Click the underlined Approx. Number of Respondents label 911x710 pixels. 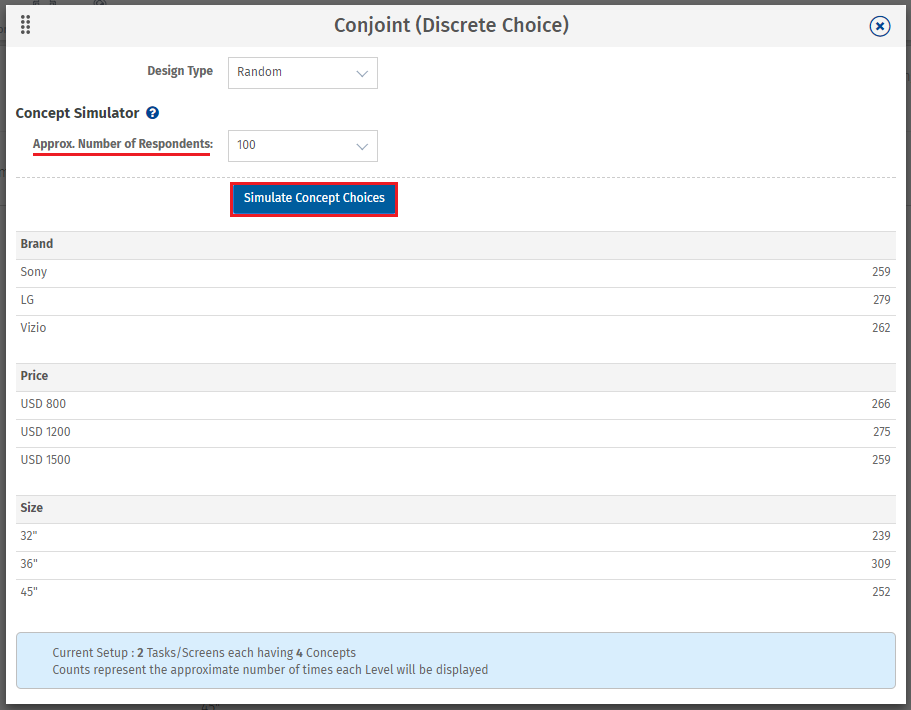point(121,144)
